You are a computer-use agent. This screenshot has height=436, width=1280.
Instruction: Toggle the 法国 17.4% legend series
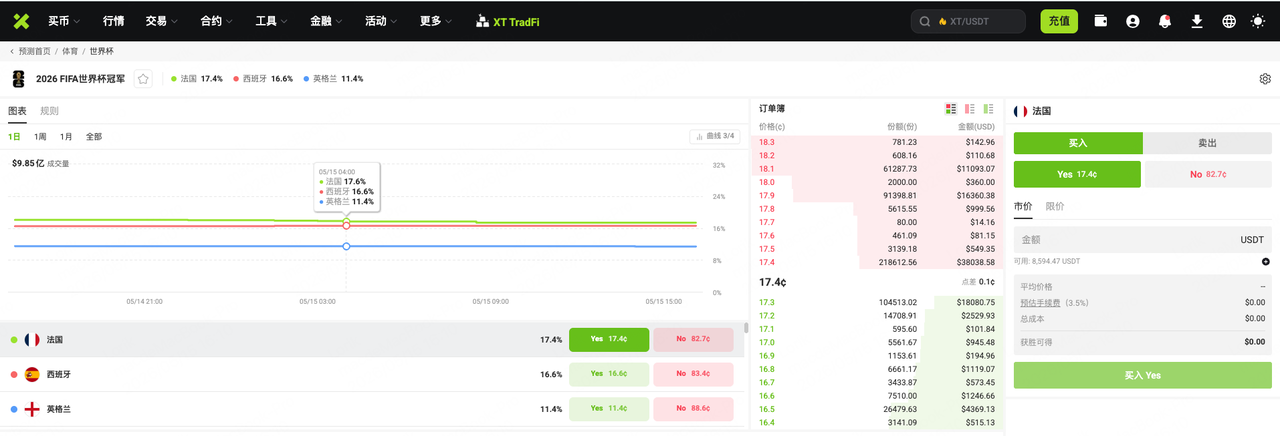(197, 78)
